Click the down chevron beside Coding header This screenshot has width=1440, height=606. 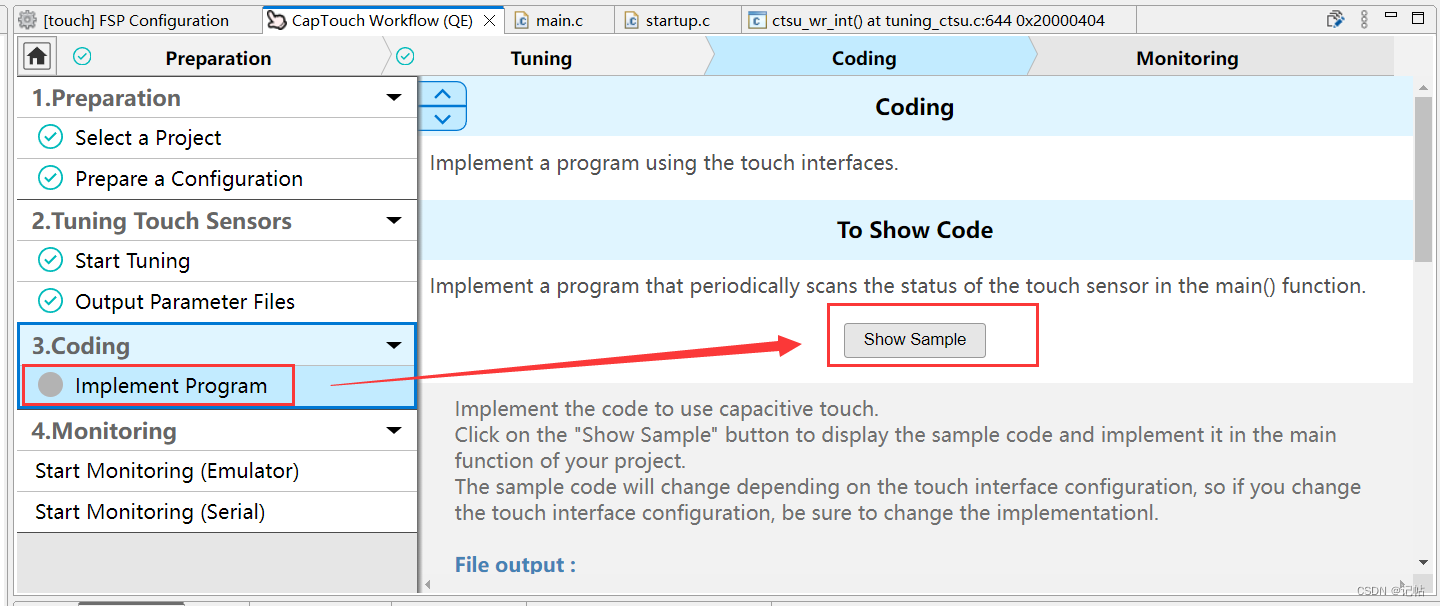[x=443, y=119]
